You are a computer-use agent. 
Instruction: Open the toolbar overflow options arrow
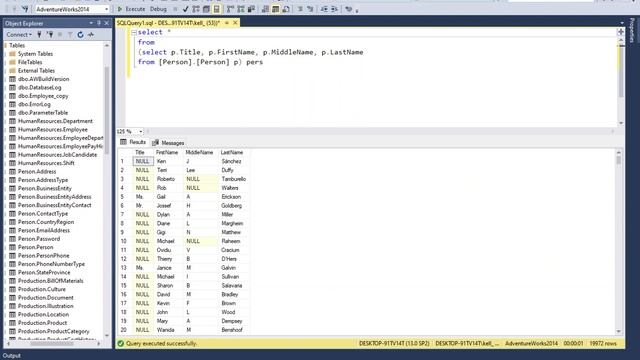(357, 11)
